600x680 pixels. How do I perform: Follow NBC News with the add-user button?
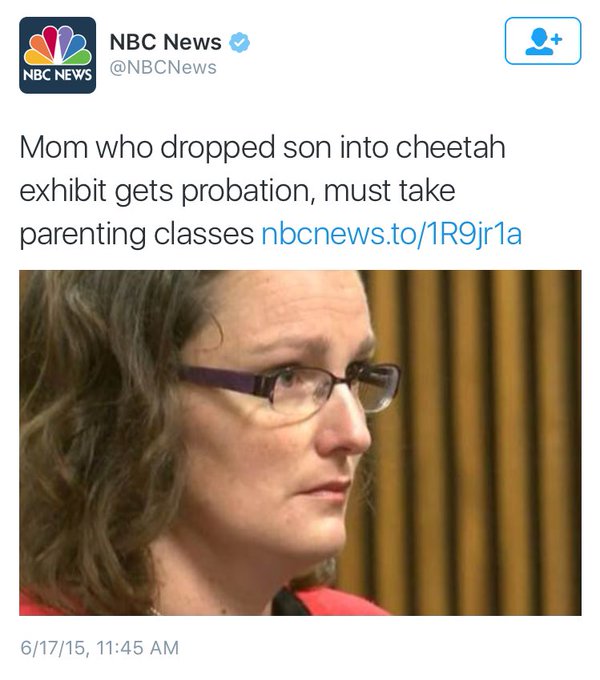(543, 41)
